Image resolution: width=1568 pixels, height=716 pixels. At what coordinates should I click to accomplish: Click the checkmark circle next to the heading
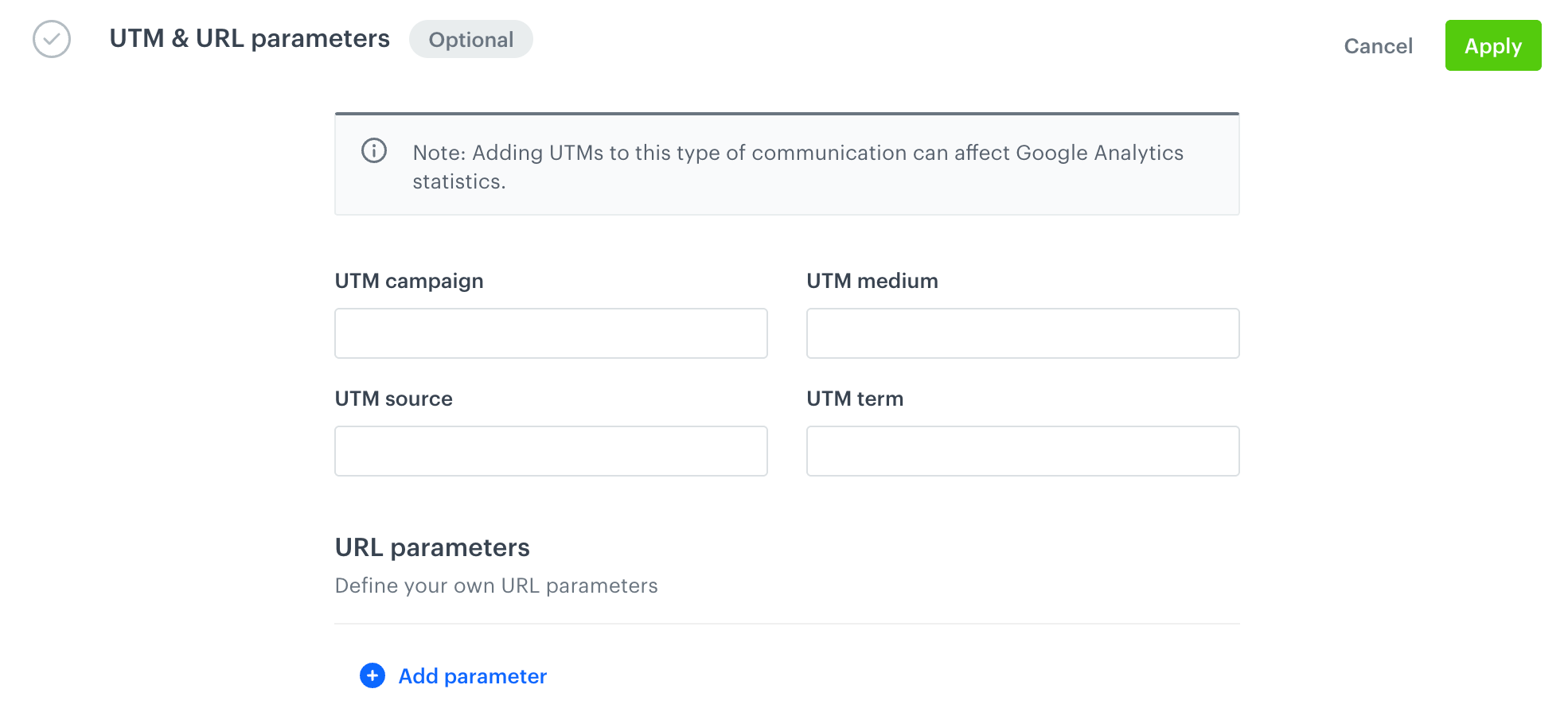pyautogui.click(x=51, y=37)
